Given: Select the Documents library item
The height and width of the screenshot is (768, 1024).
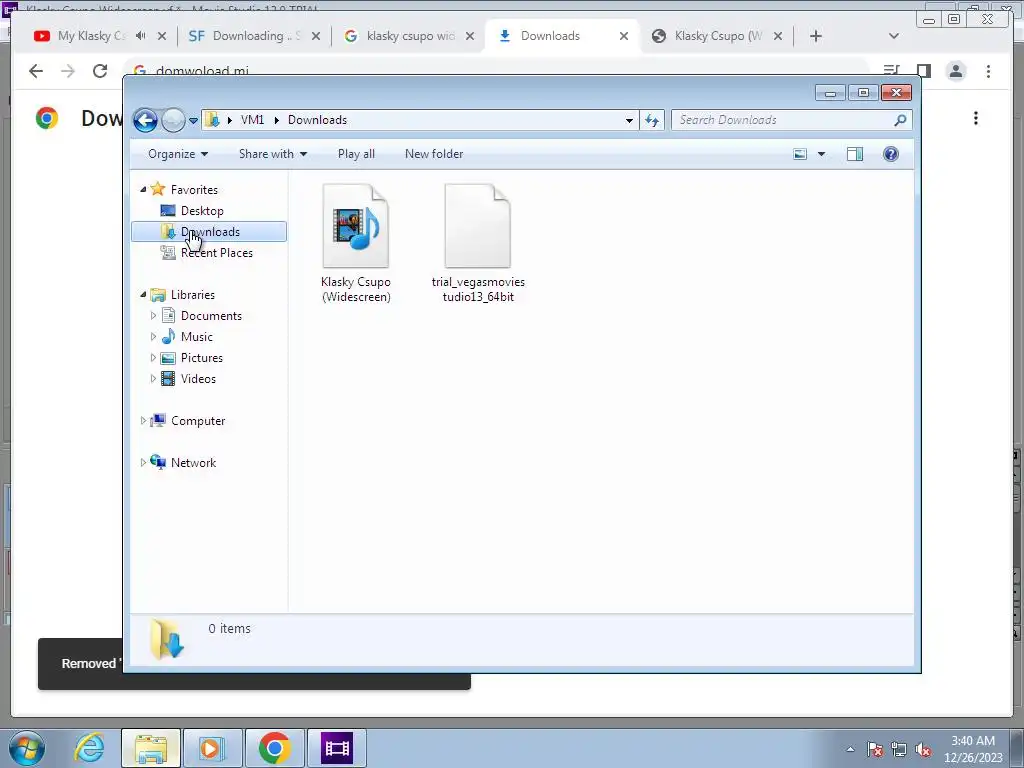Looking at the screenshot, I should (210, 316).
